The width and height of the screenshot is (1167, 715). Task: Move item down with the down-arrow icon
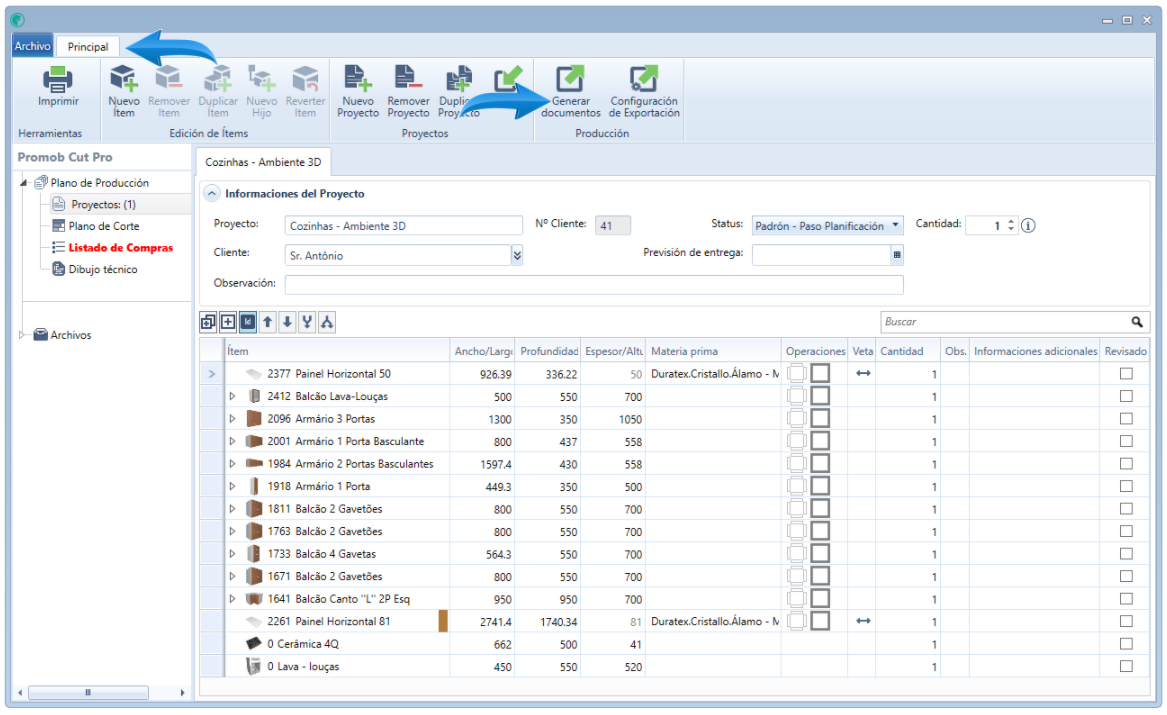[287, 322]
